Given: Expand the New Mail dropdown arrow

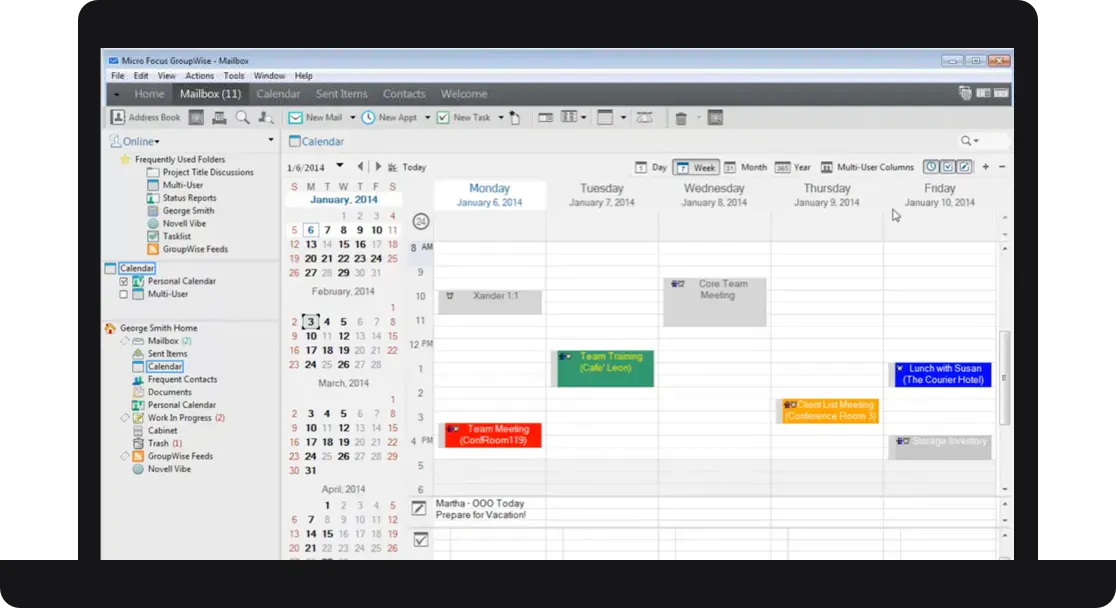Looking at the screenshot, I should (352, 117).
